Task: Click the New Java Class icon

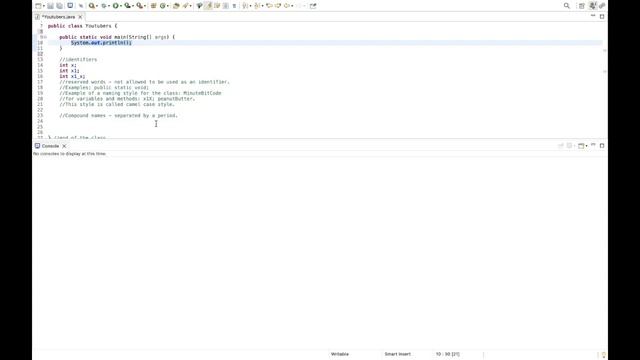Action: (x=162, y=6)
